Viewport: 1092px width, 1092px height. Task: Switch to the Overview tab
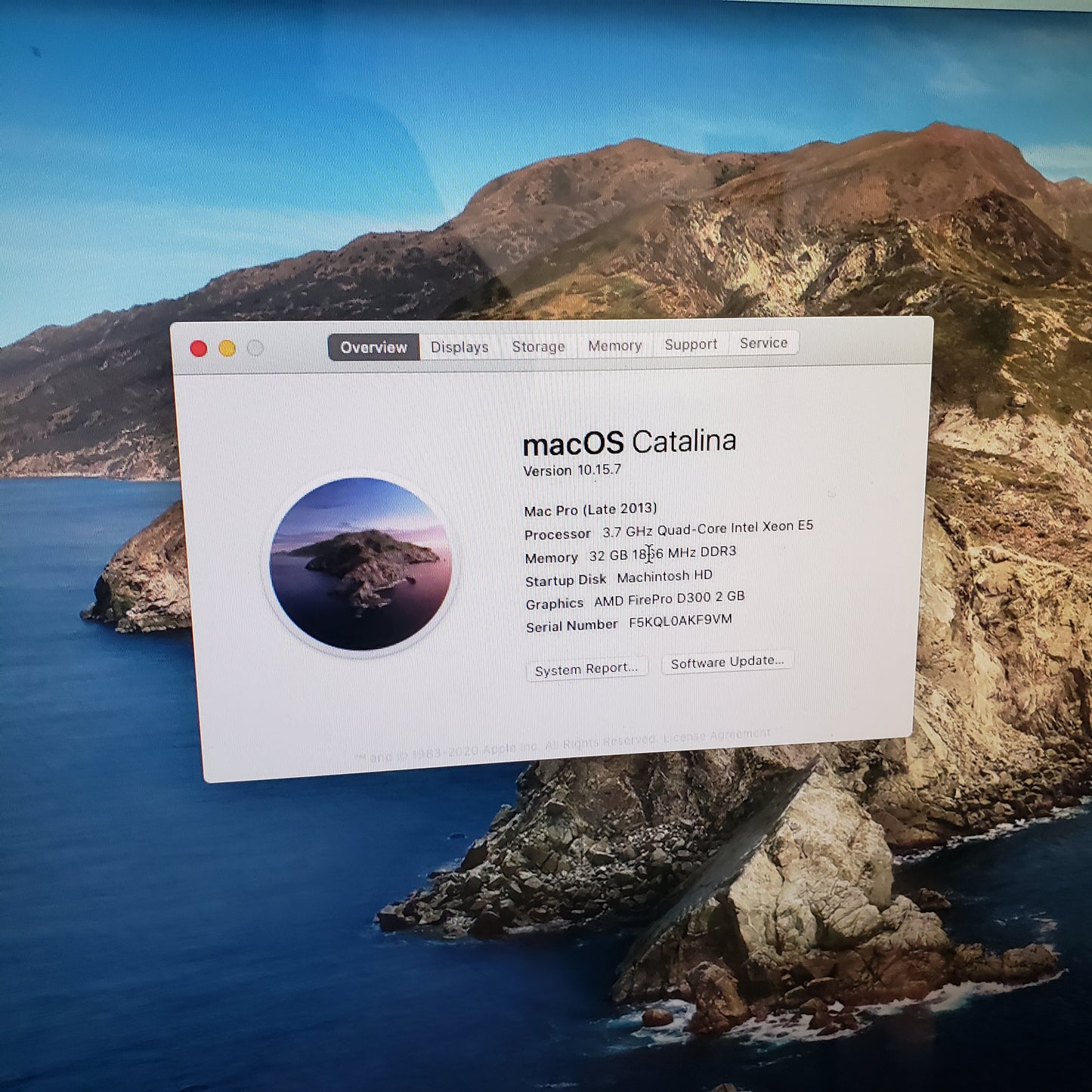click(373, 348)
